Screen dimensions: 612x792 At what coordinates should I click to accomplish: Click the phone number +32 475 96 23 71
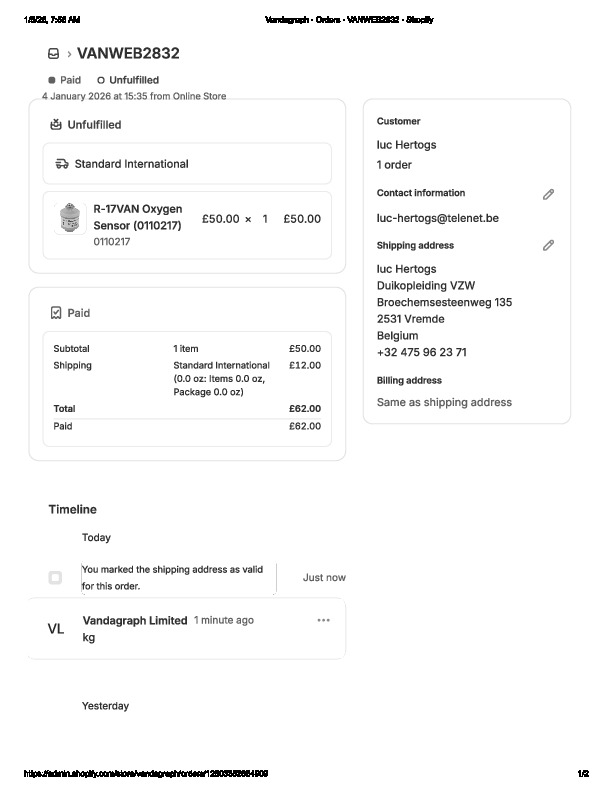[x=421, y=353]
